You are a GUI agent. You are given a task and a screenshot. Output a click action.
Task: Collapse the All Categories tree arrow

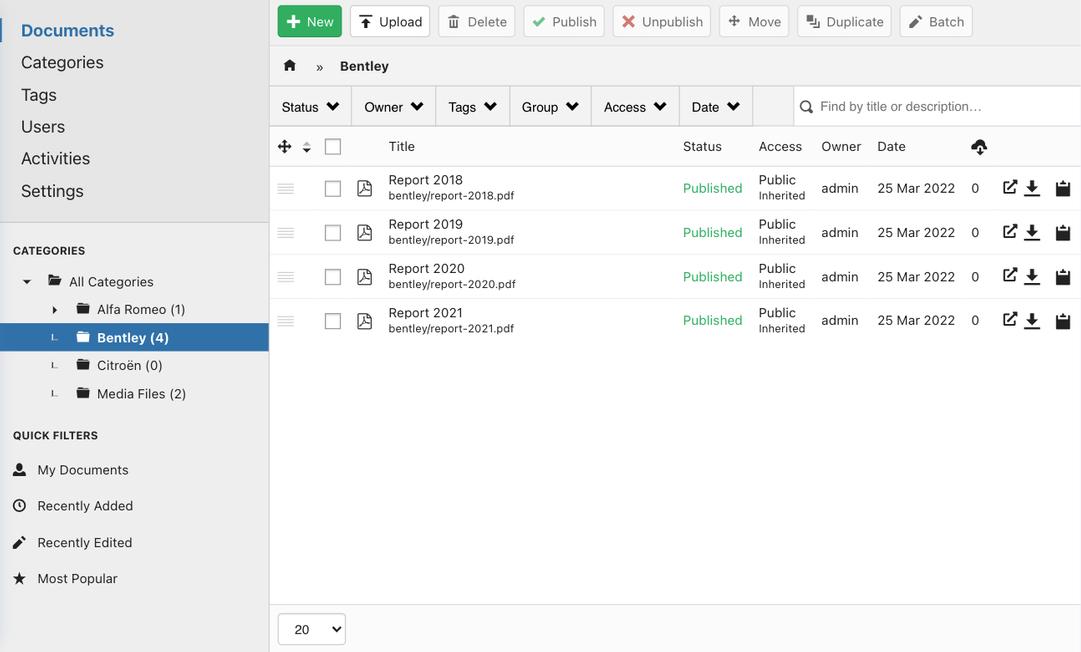click(27, 281)
